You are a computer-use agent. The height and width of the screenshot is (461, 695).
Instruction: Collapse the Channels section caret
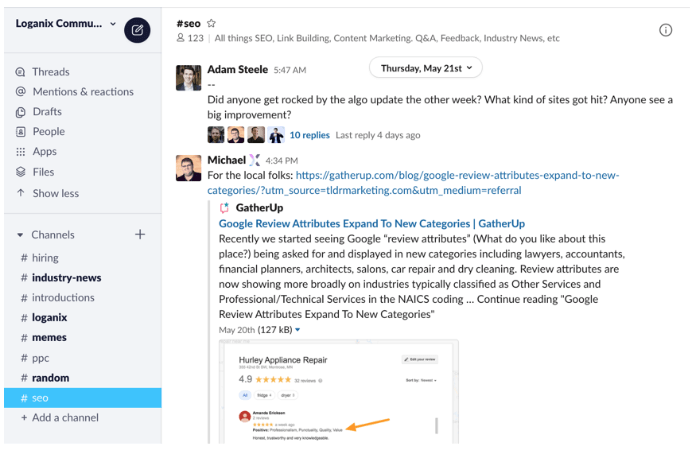tap(20, 235)
